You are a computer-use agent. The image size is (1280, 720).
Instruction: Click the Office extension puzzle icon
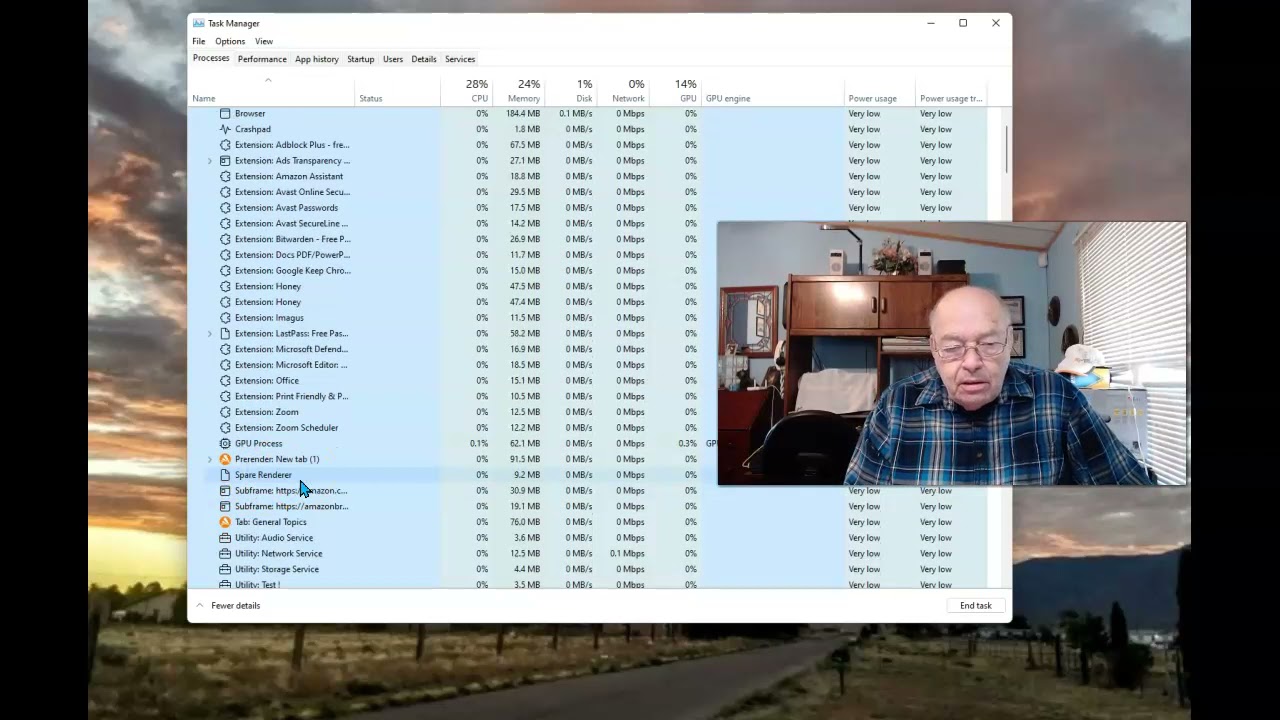[225, 380]
